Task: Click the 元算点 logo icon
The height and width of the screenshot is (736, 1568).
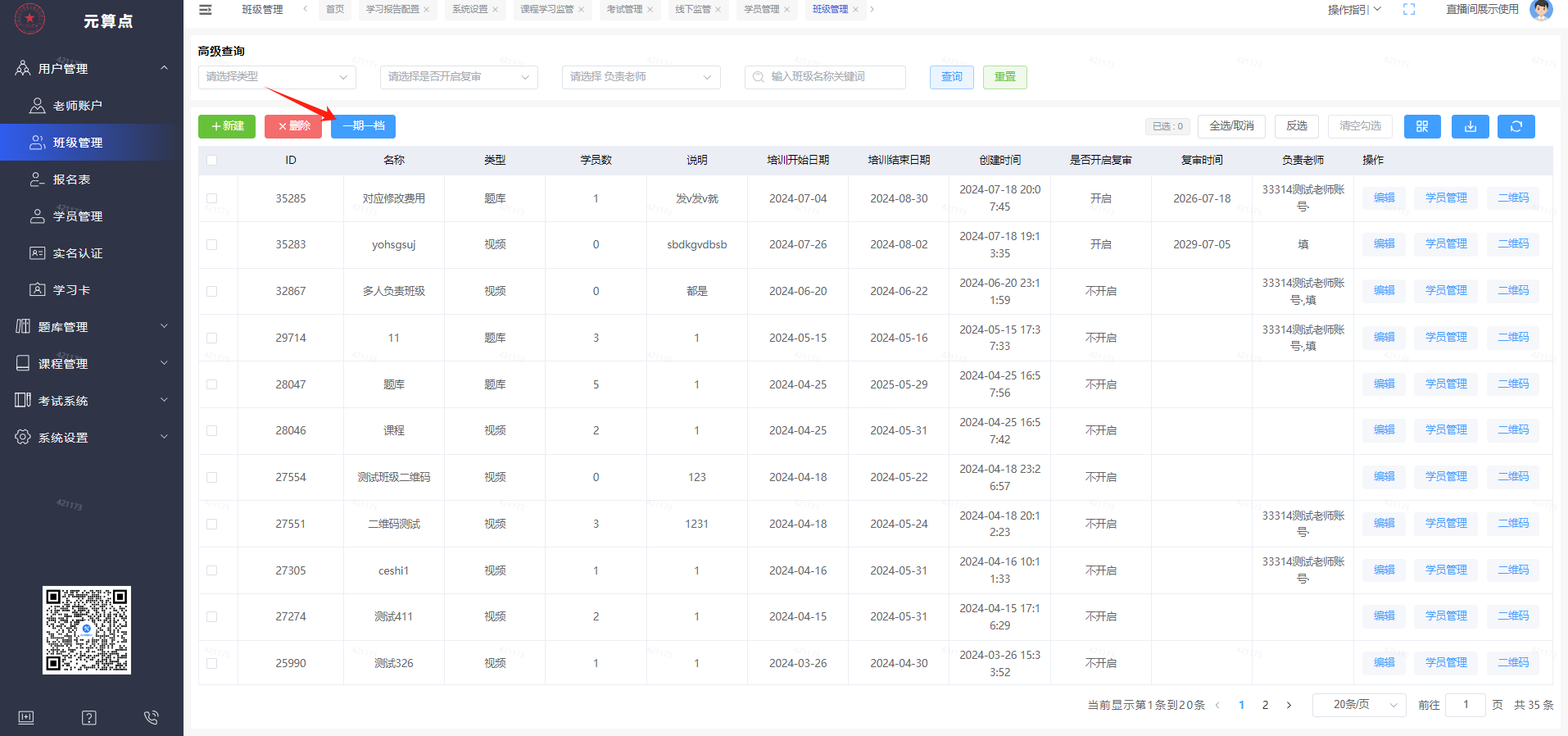Action: 30,18
